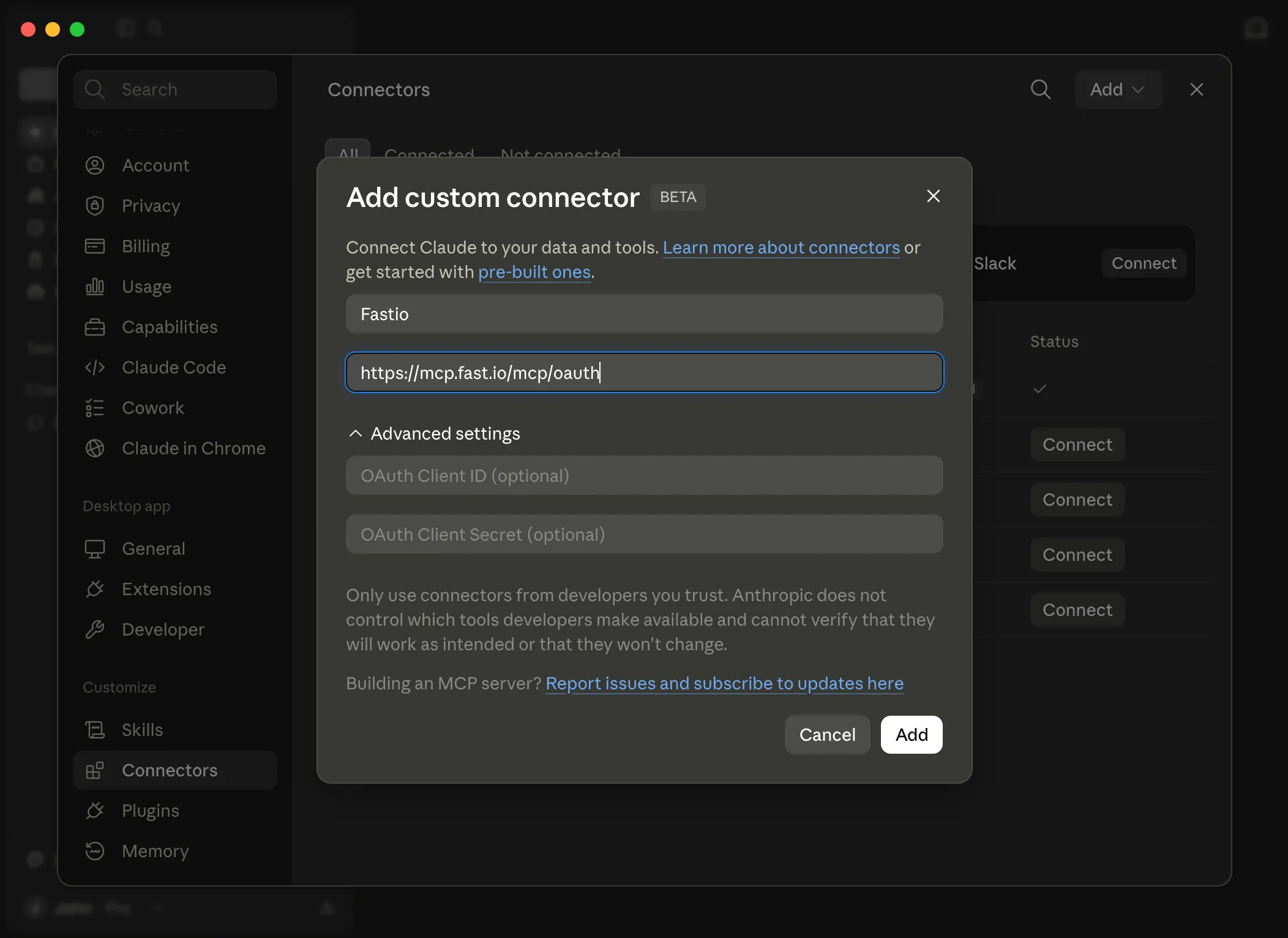Open the Add dropdown in Connectors header
The image size is (1288, 938).
1118,89
